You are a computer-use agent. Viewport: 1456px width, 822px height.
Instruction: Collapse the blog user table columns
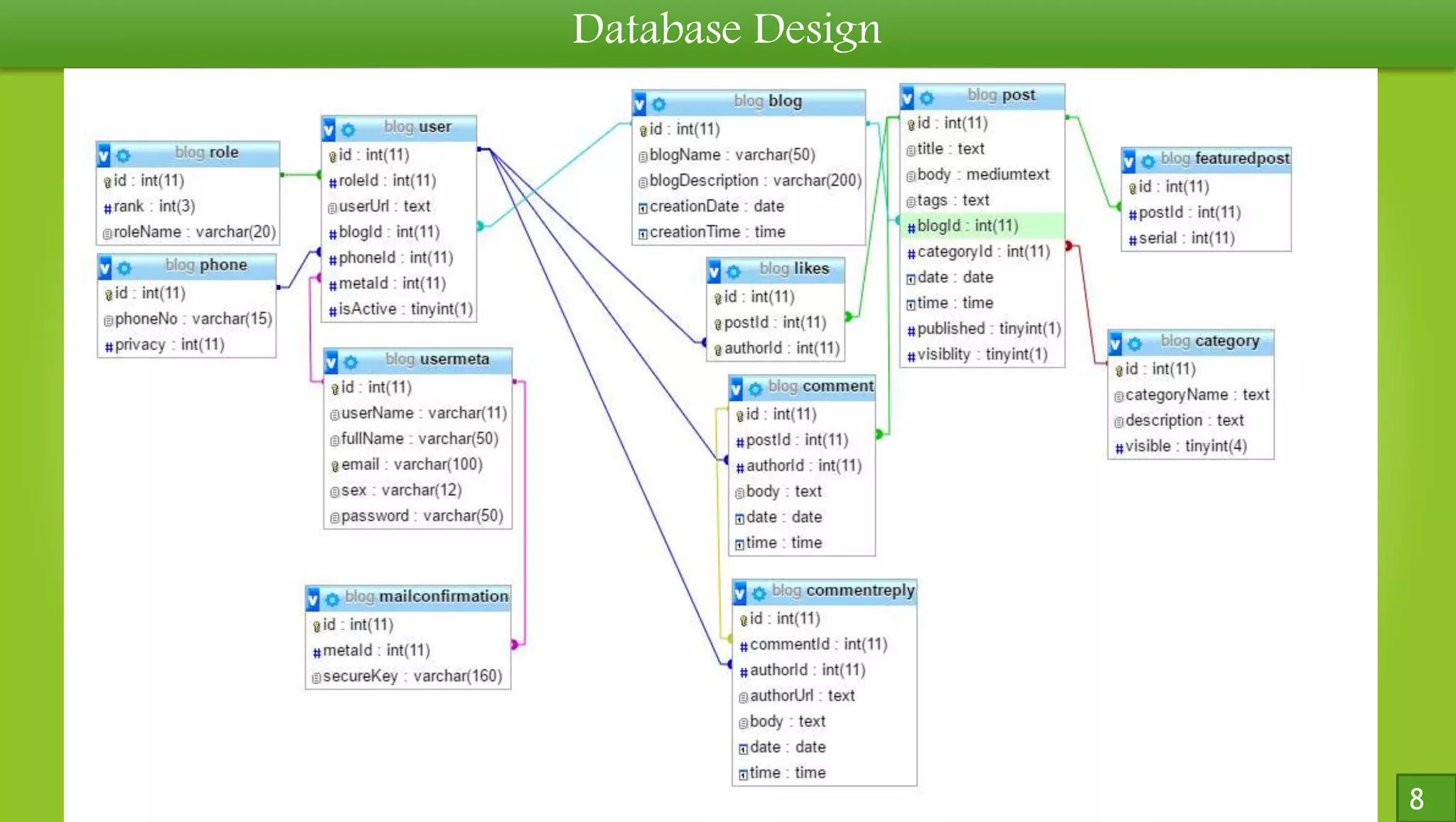tap(328, 129)
